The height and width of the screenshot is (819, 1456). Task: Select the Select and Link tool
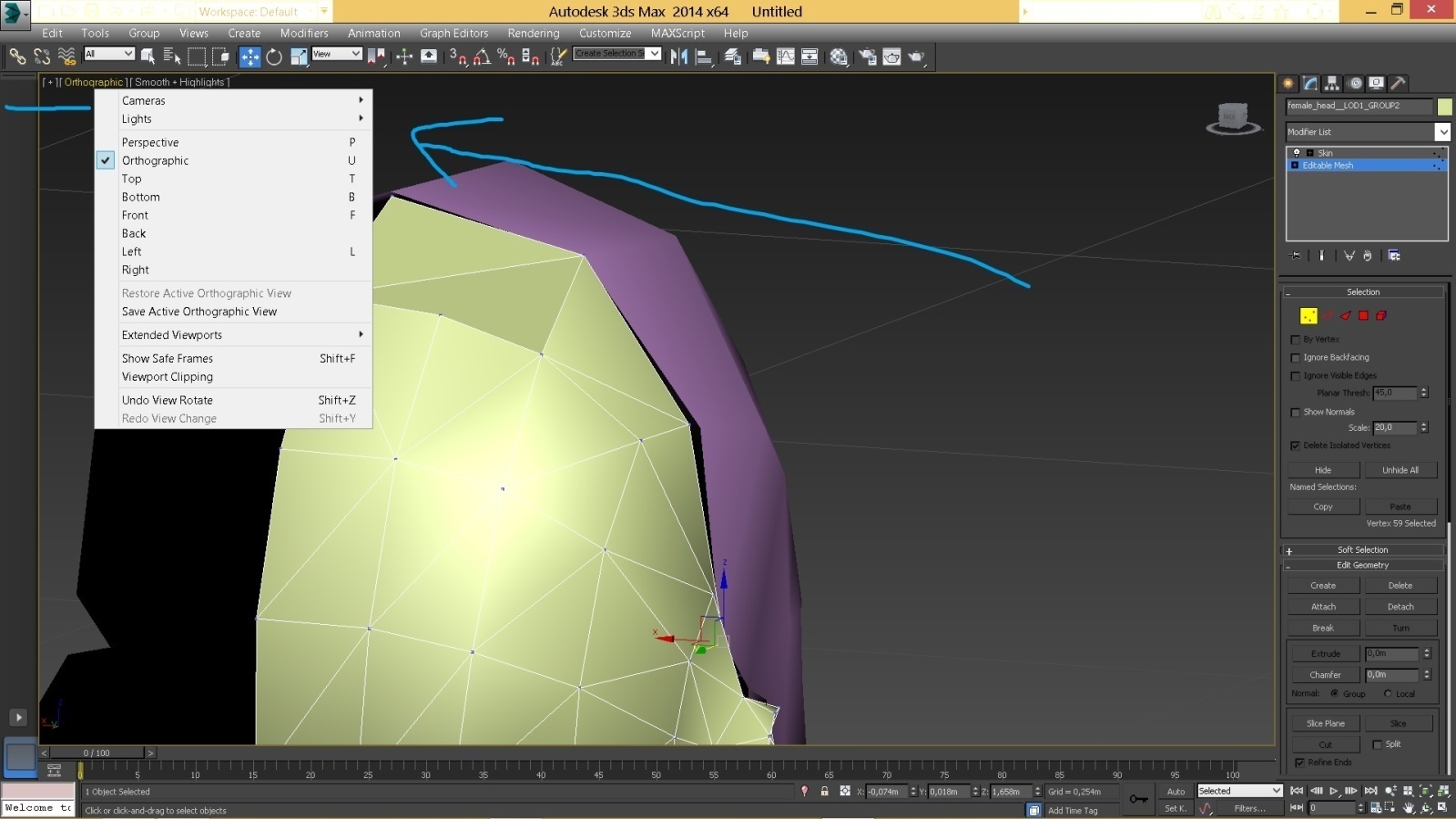[x=17, y=56]
